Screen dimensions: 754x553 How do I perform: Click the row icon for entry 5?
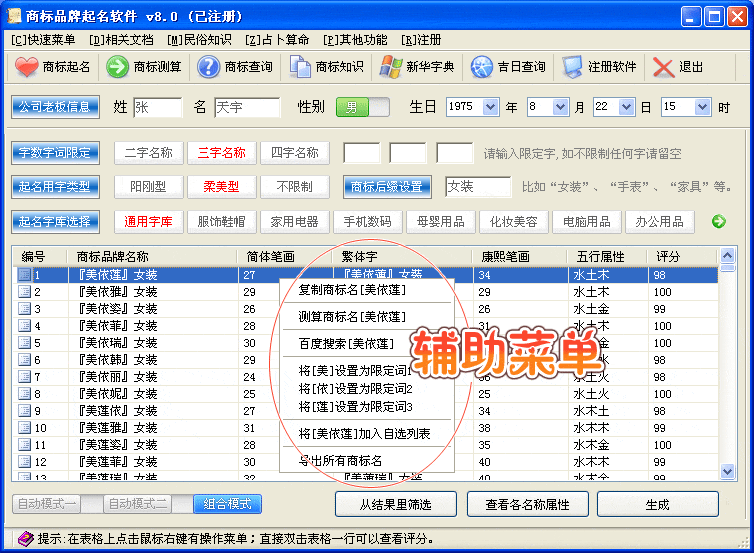(25, 342)
